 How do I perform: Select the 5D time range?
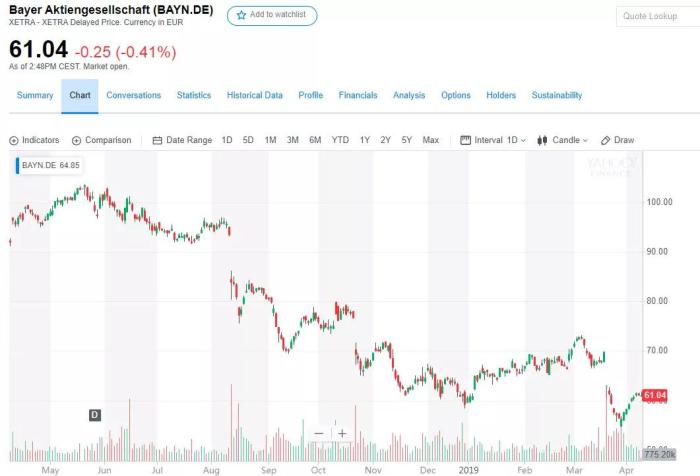click(248, 140)
